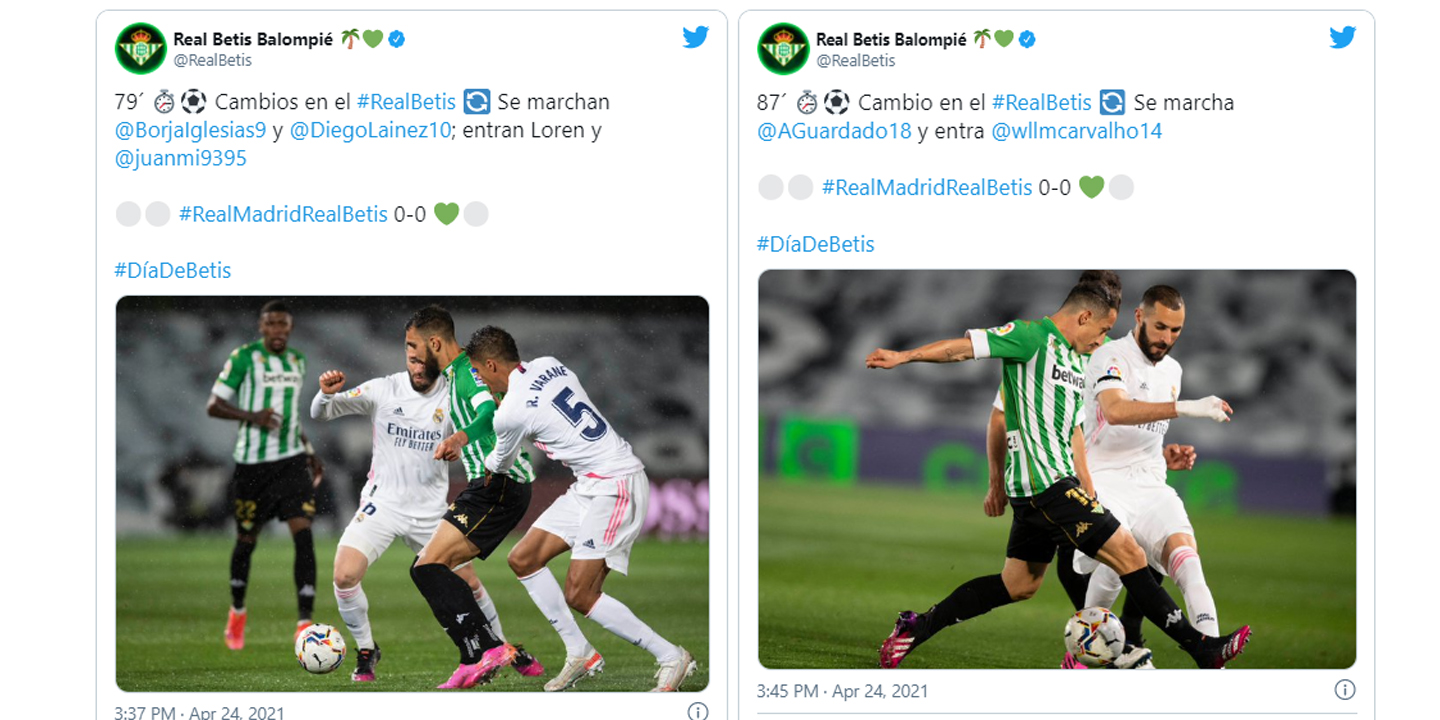Open the @wllmcarvalho14 mention
This screenshot has width=1440, height=720.
(x=1077, y=130)
